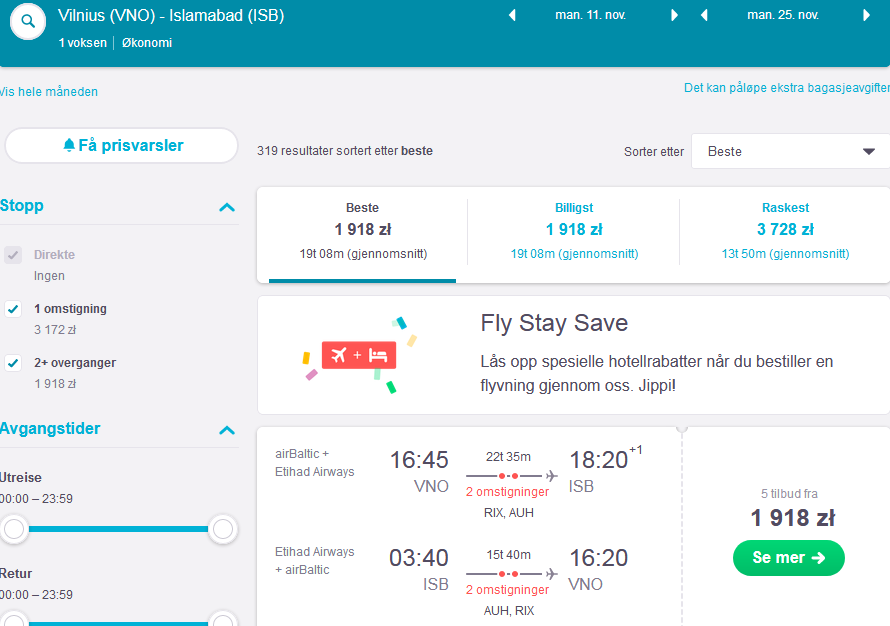This screenshot has width=890, height=626.
Task: Open the Vis hele måneden link
Action: [49, 92]
